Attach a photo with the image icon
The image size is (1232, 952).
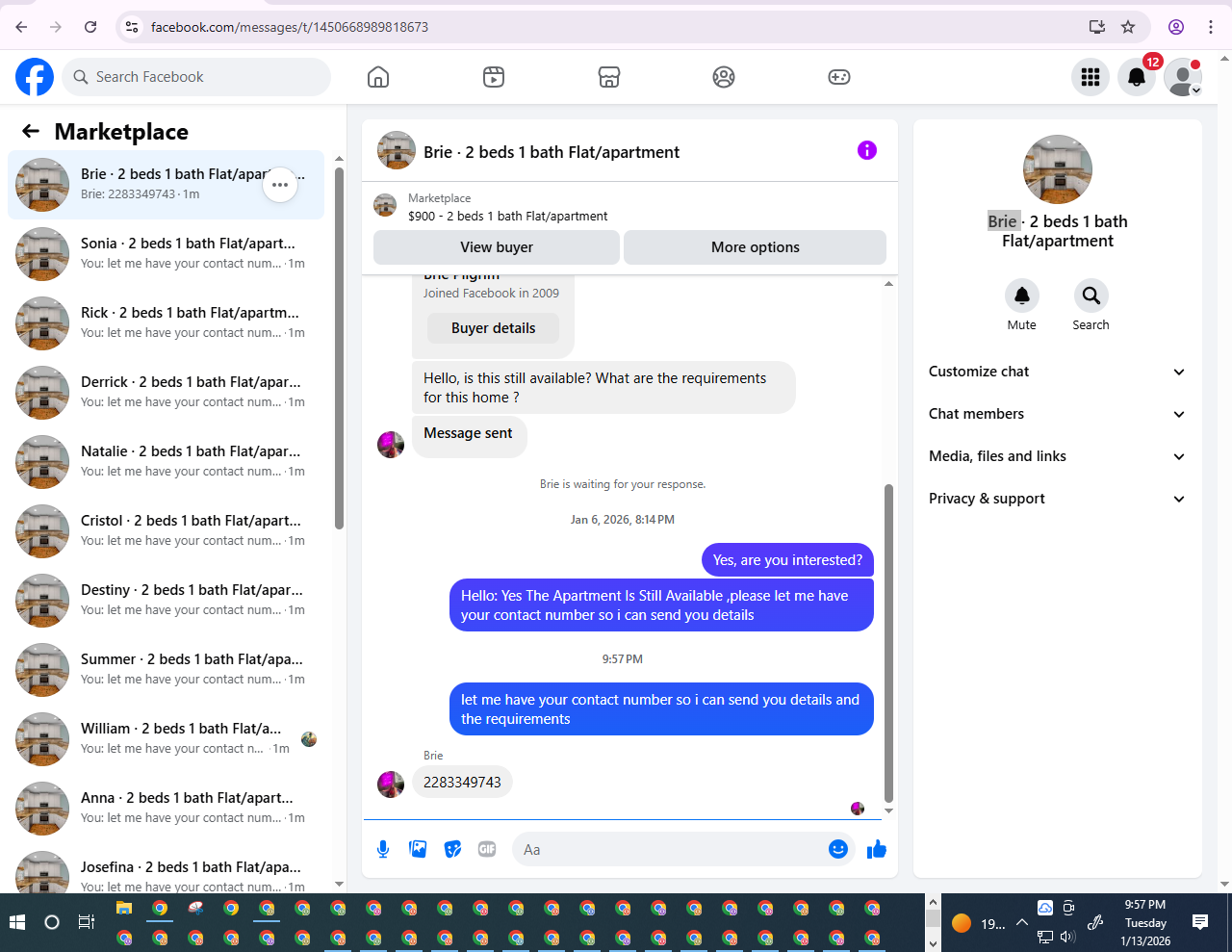418,849
